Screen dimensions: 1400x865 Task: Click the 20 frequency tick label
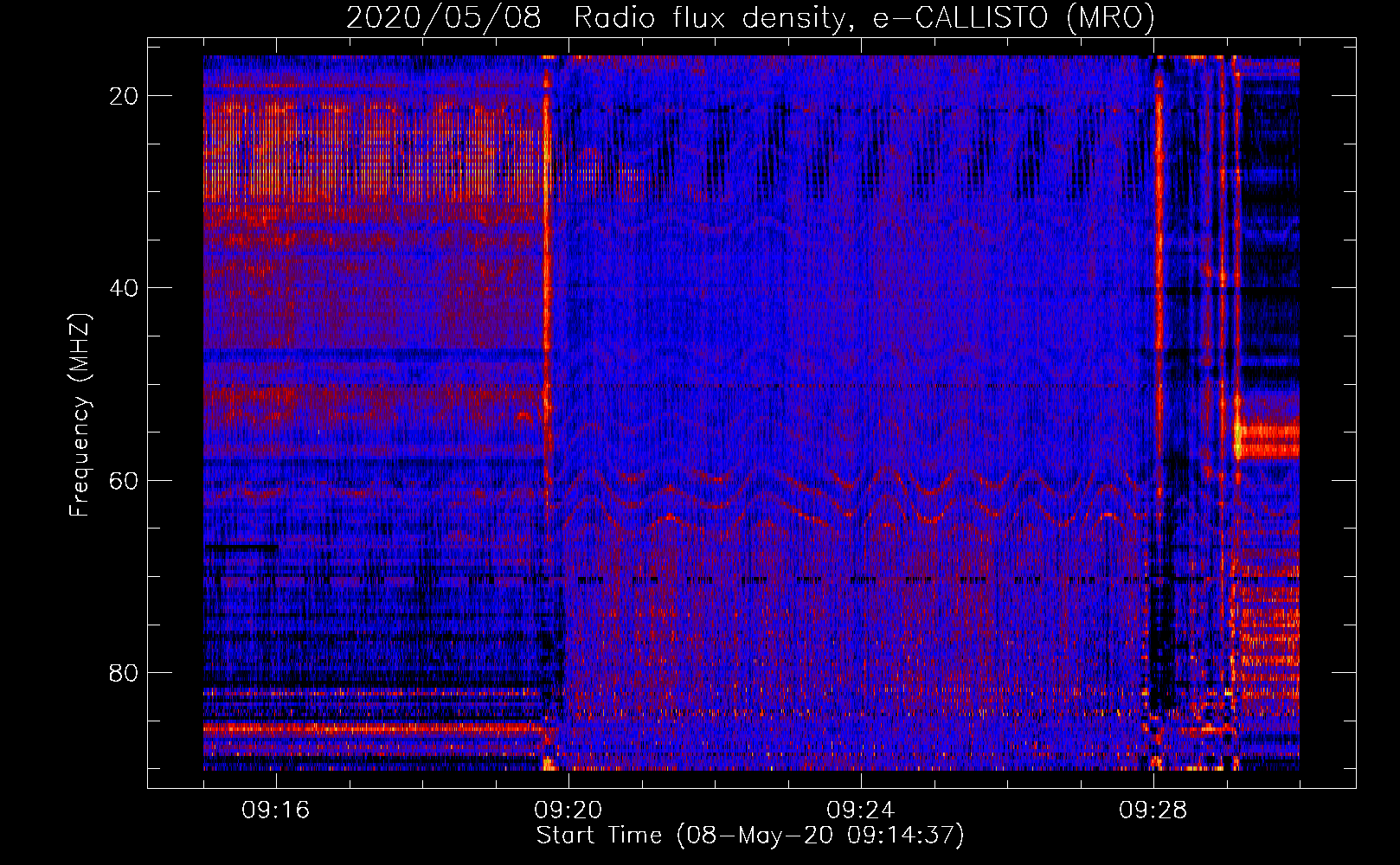click(x=124, y=96)
